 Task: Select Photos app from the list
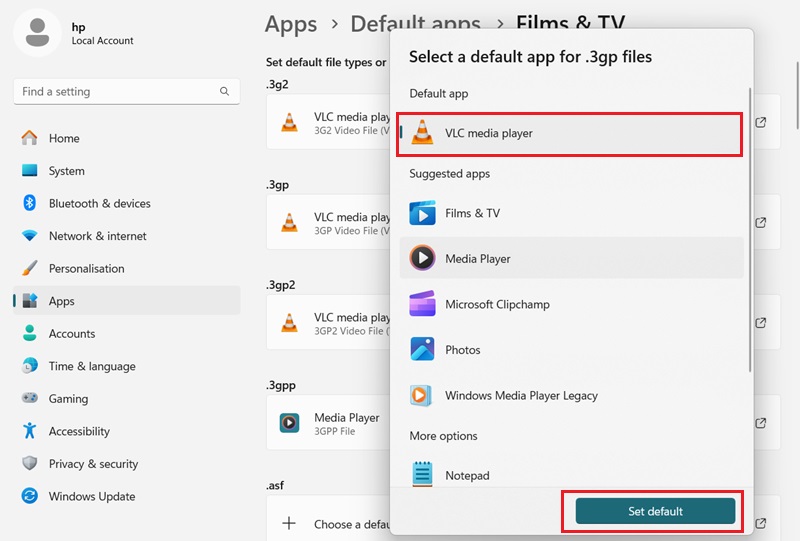point(571,350)
